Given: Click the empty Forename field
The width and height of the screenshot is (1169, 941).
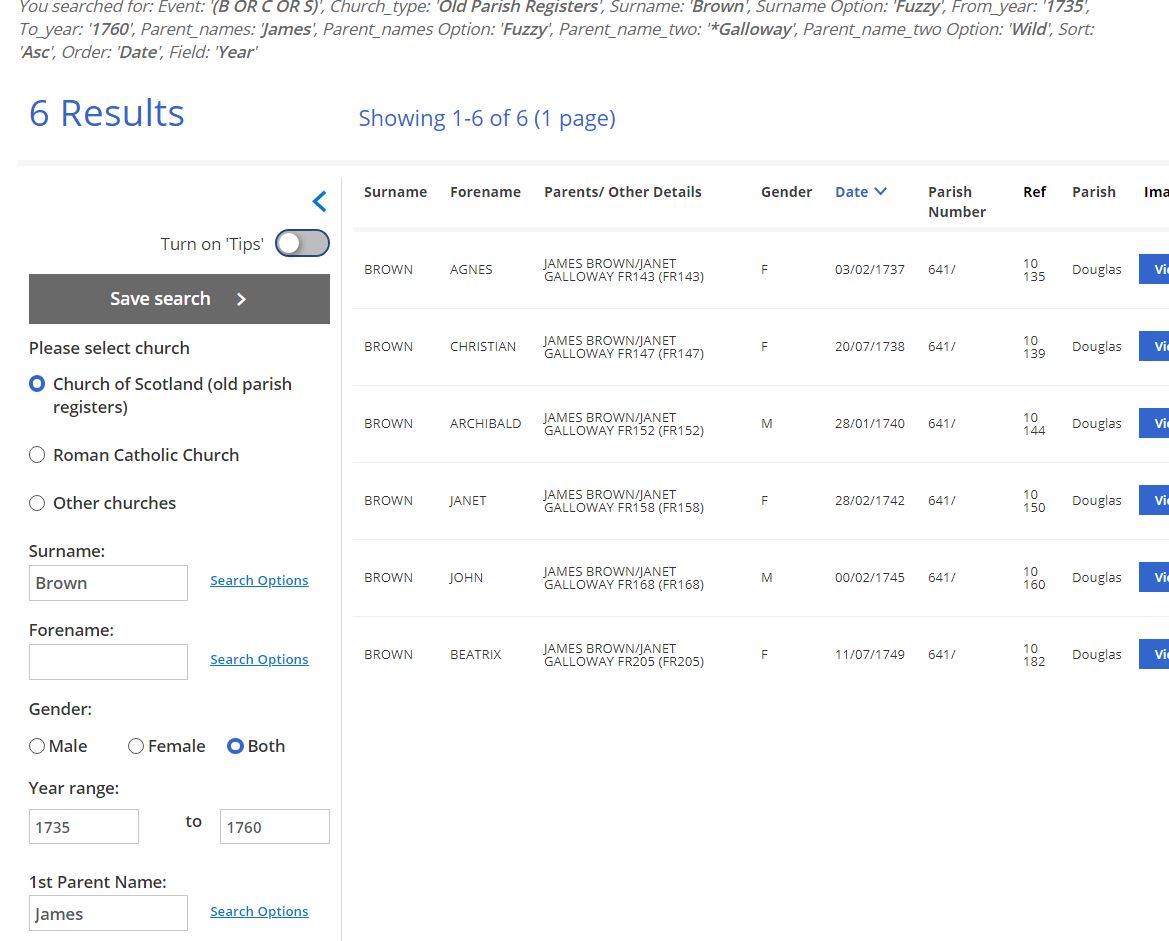Looking at the screenshot, I should coord(108,662).
